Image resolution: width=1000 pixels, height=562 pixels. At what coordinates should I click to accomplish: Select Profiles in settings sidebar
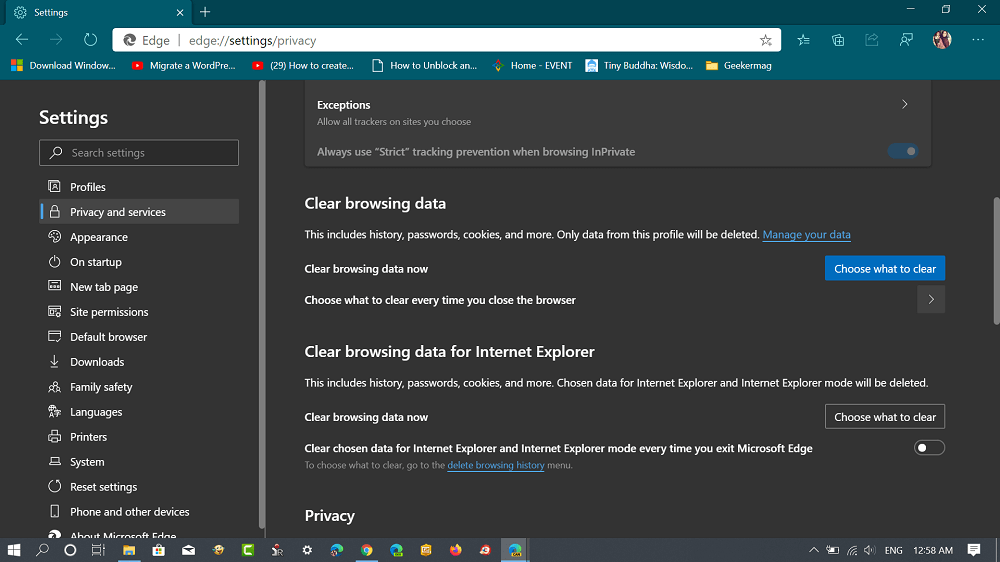pos(140,187)
